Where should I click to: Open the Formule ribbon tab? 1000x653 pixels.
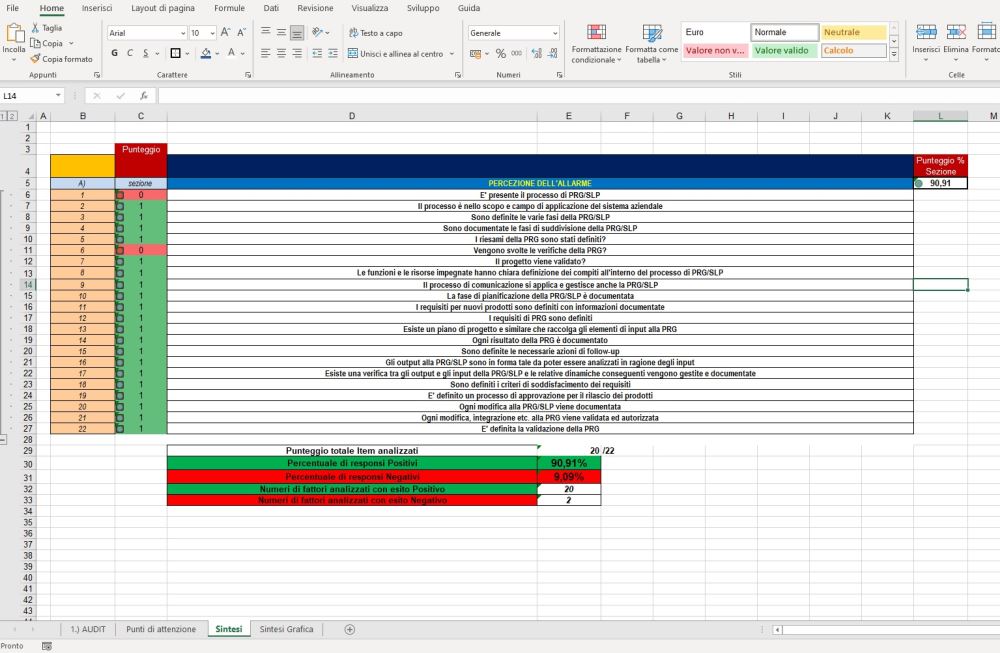pyautogui.click(x=229, y=8)
